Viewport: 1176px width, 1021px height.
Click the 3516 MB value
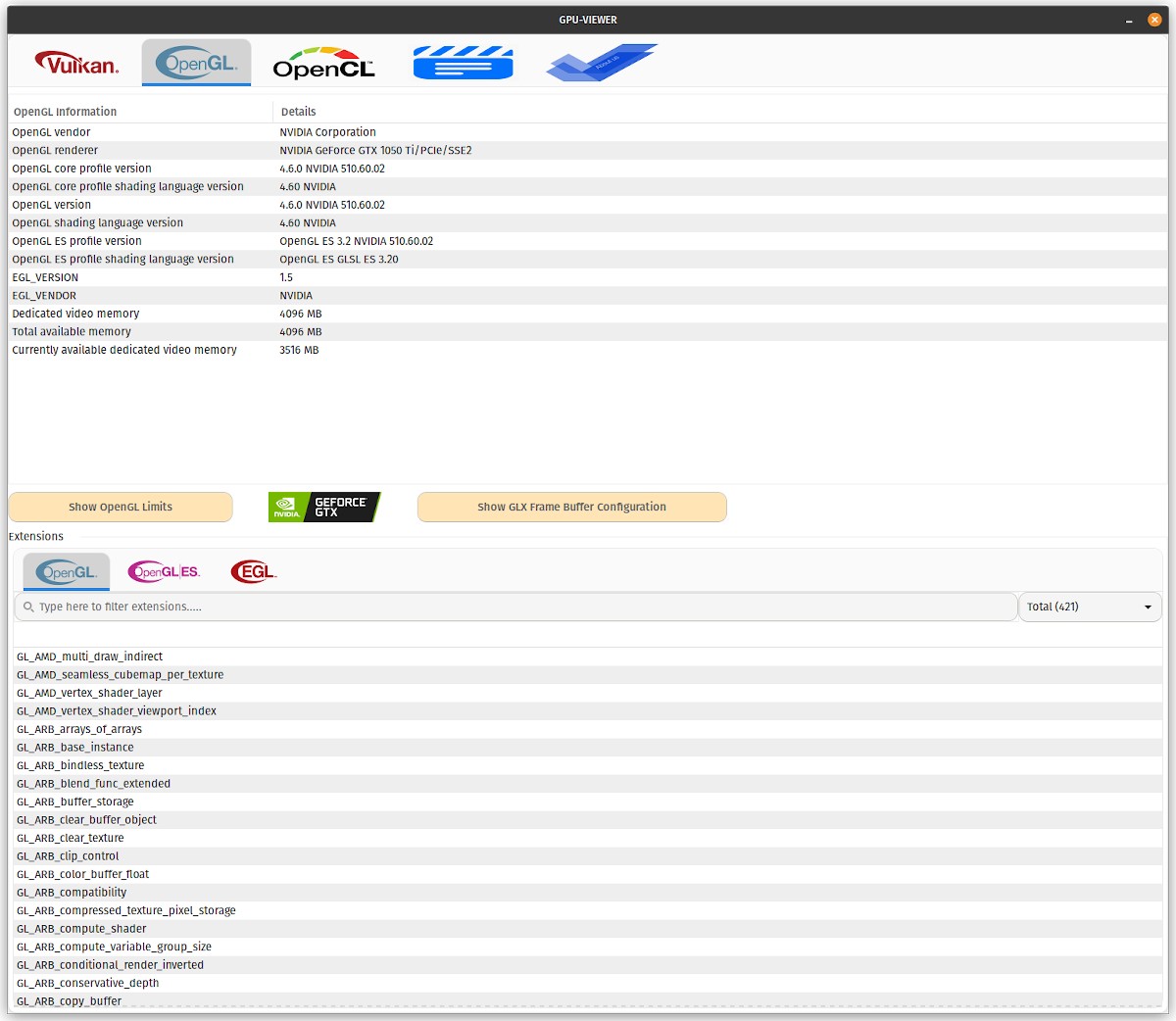pos(299,350)
